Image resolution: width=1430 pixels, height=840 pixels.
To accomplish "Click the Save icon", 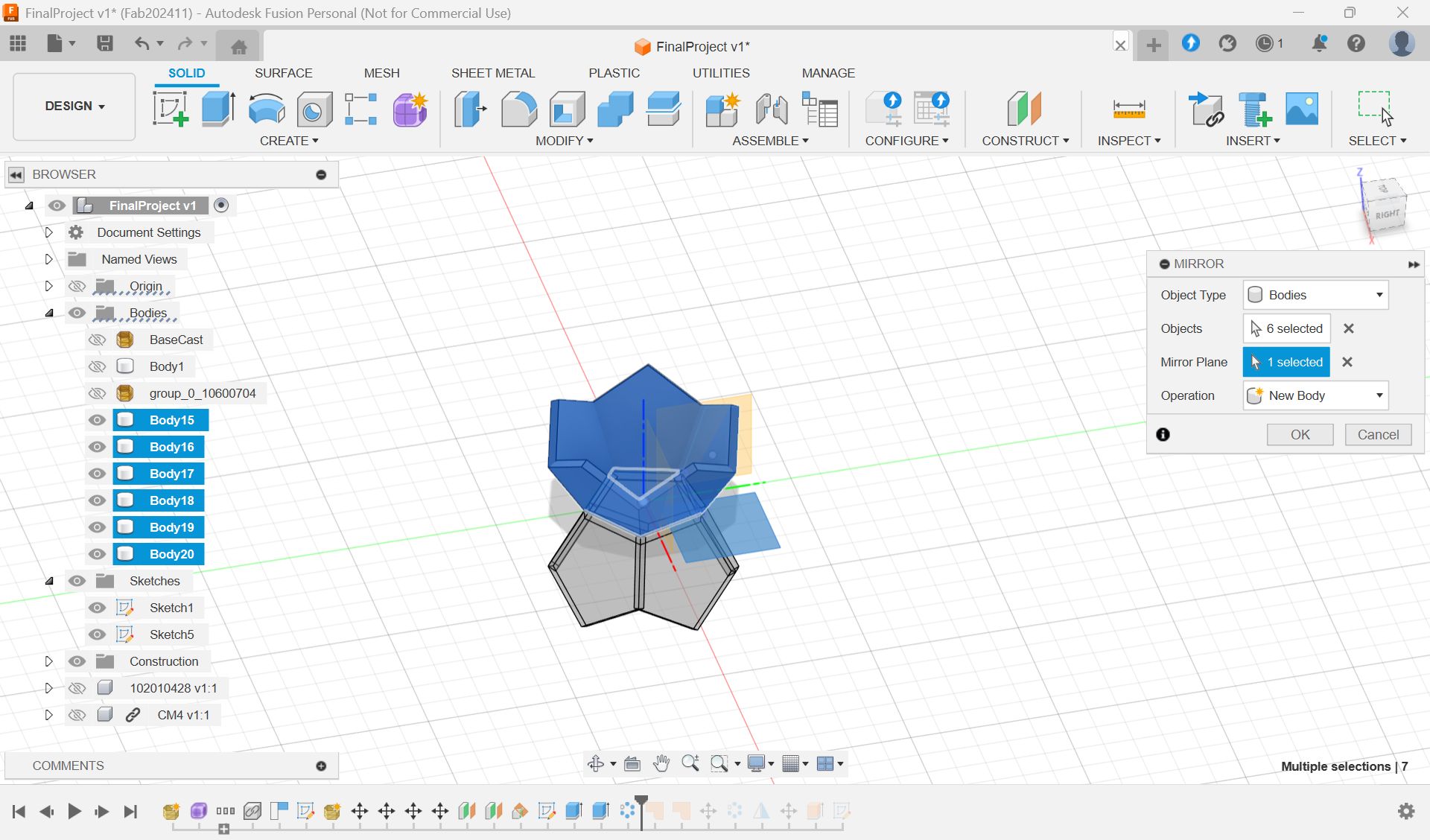I will (x=105, y=43).
